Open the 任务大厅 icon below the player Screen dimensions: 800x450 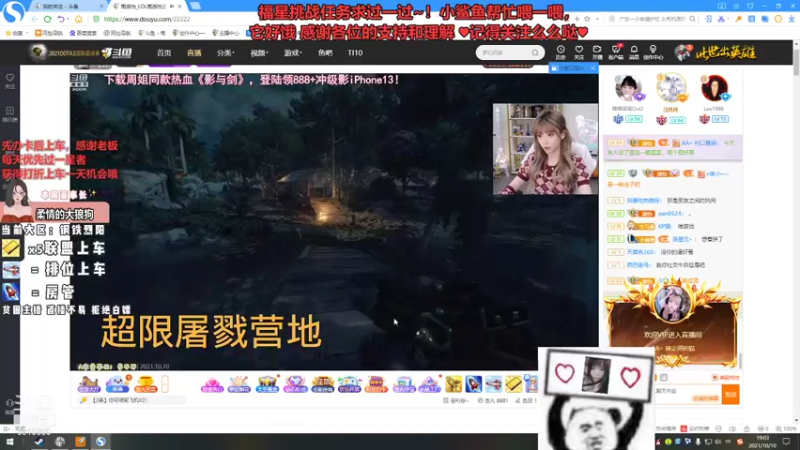point(89,384)
